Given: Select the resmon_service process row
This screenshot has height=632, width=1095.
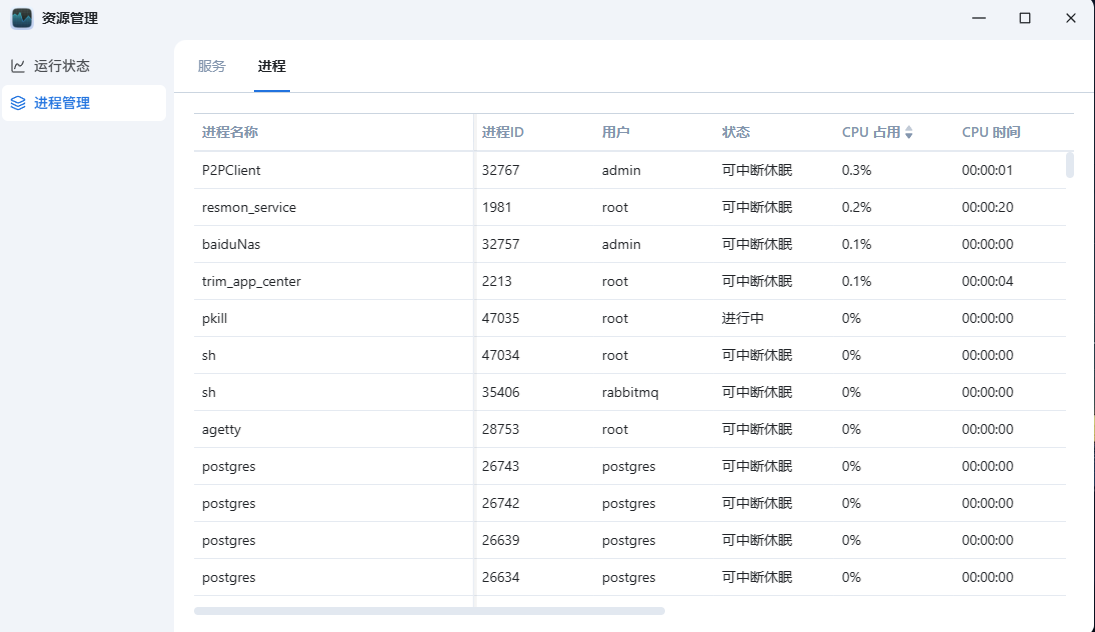Looking at the screenshot, I should [x=630, y=207].
